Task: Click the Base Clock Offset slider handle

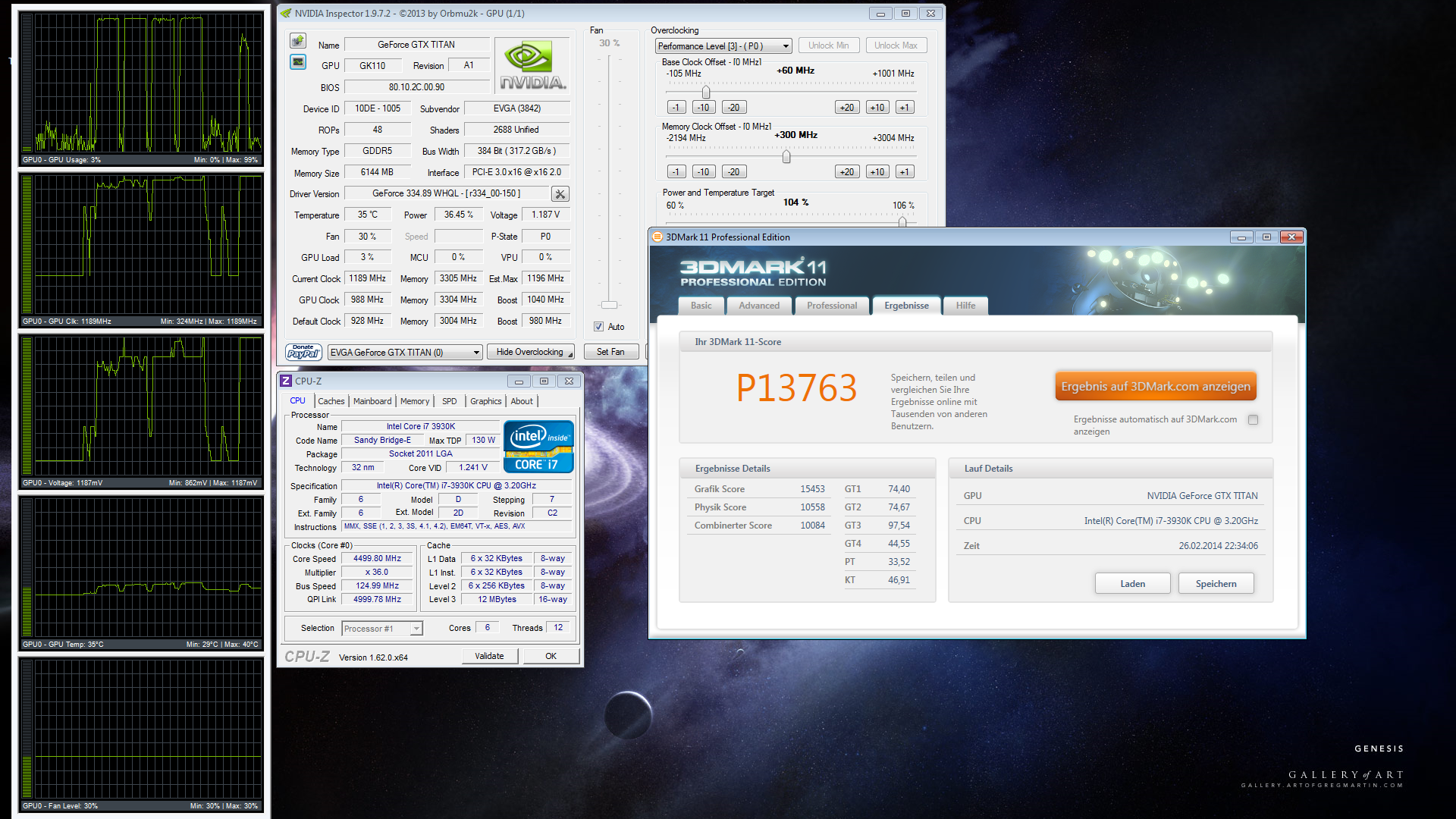Action: coord(706,92)
